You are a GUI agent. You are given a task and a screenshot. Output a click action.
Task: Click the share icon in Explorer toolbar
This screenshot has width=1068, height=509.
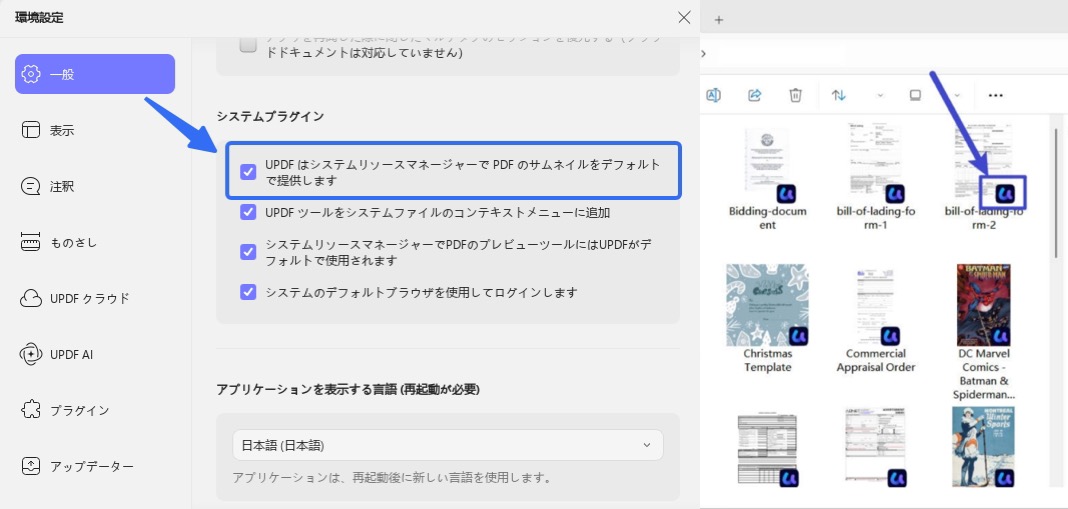[x=755, y=95]
